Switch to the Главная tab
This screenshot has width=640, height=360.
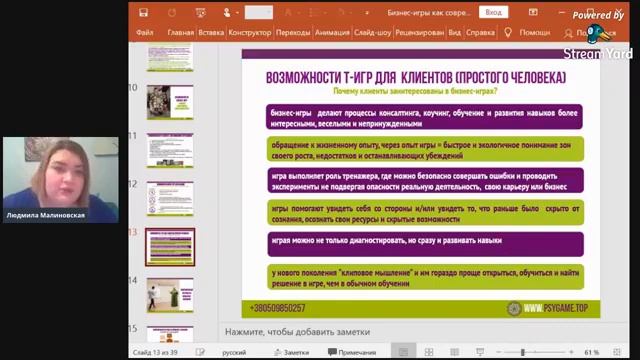coord(180,32)
